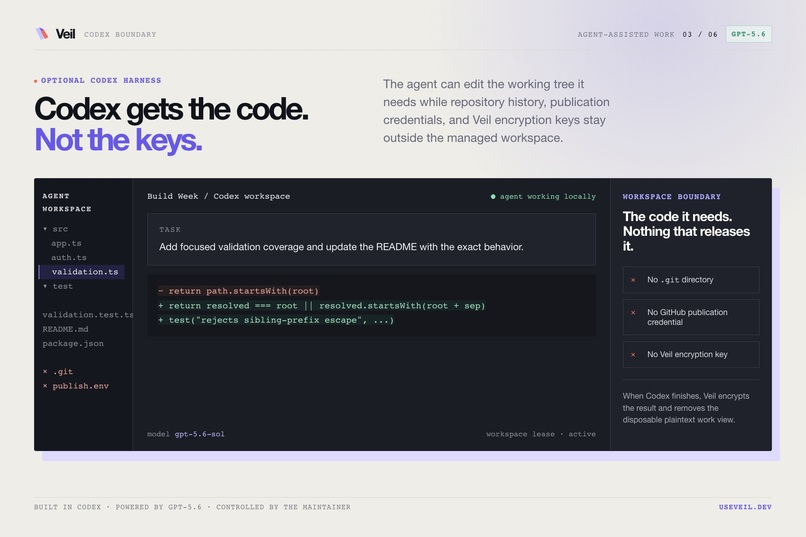The width and height of the screenshot is (806, 537).
Task: Click the 'No Veil encryption key' card
Action: [691, 355]
